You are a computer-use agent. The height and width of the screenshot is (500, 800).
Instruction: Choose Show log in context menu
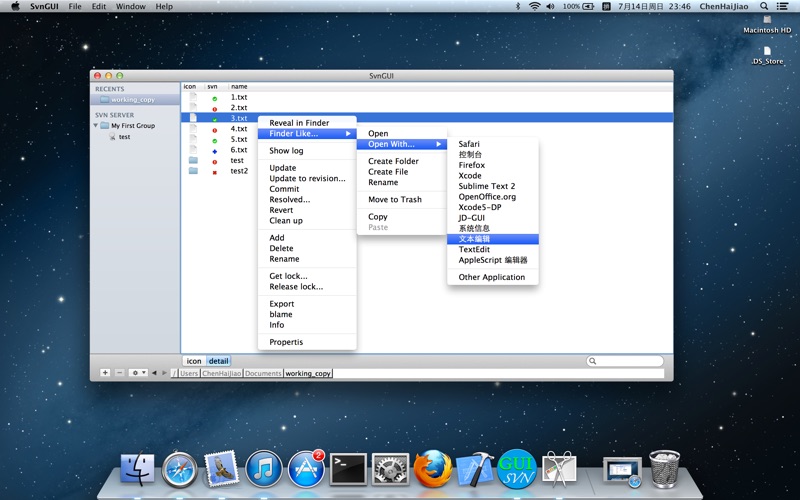click(x=307, y=151)
